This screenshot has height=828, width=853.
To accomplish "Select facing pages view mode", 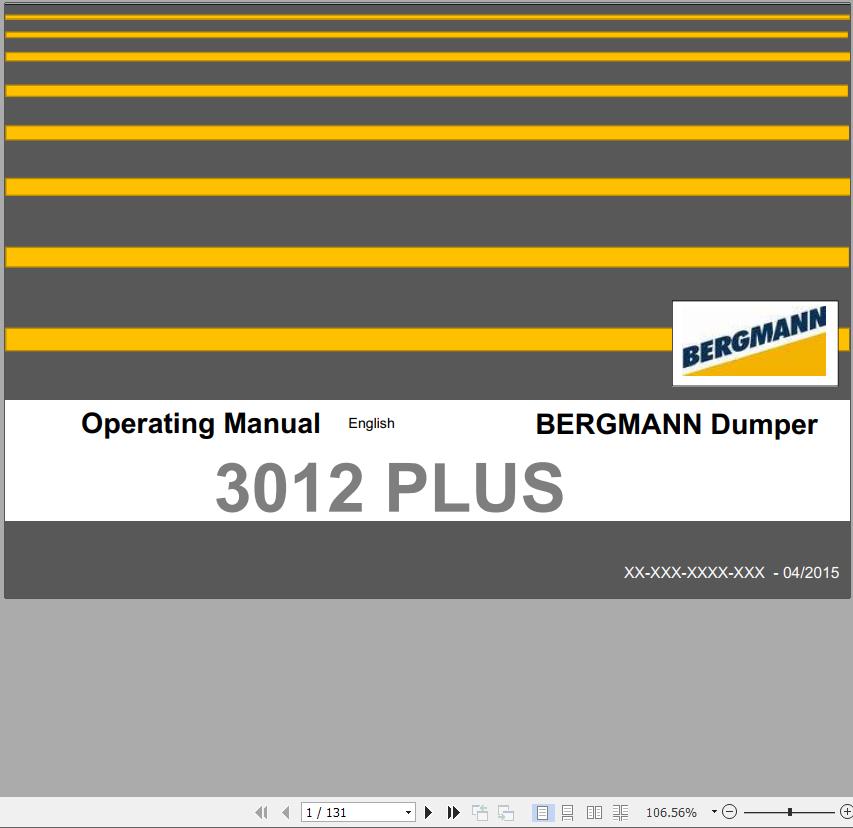I will coord(594,812).
